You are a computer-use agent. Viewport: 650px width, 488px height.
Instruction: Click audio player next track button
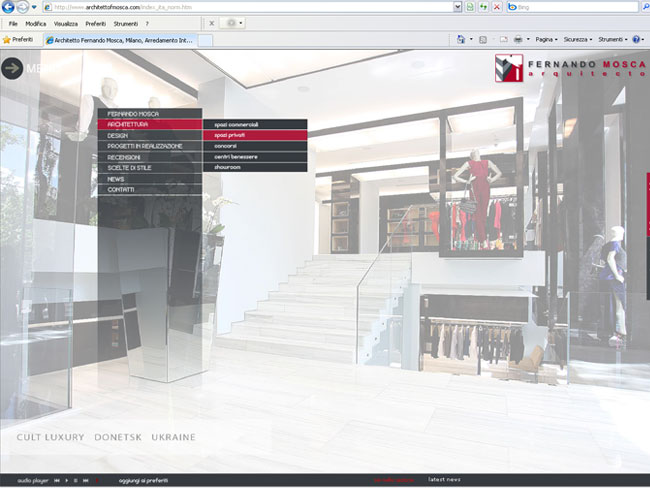tap(85, 481)
